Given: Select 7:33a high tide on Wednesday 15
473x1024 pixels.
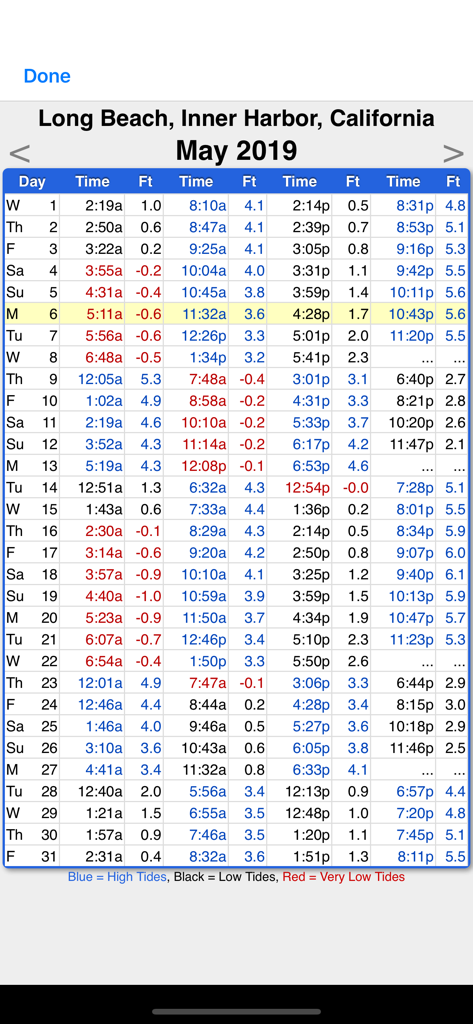Looking at the screenshot, I should [x=208, y=509].
